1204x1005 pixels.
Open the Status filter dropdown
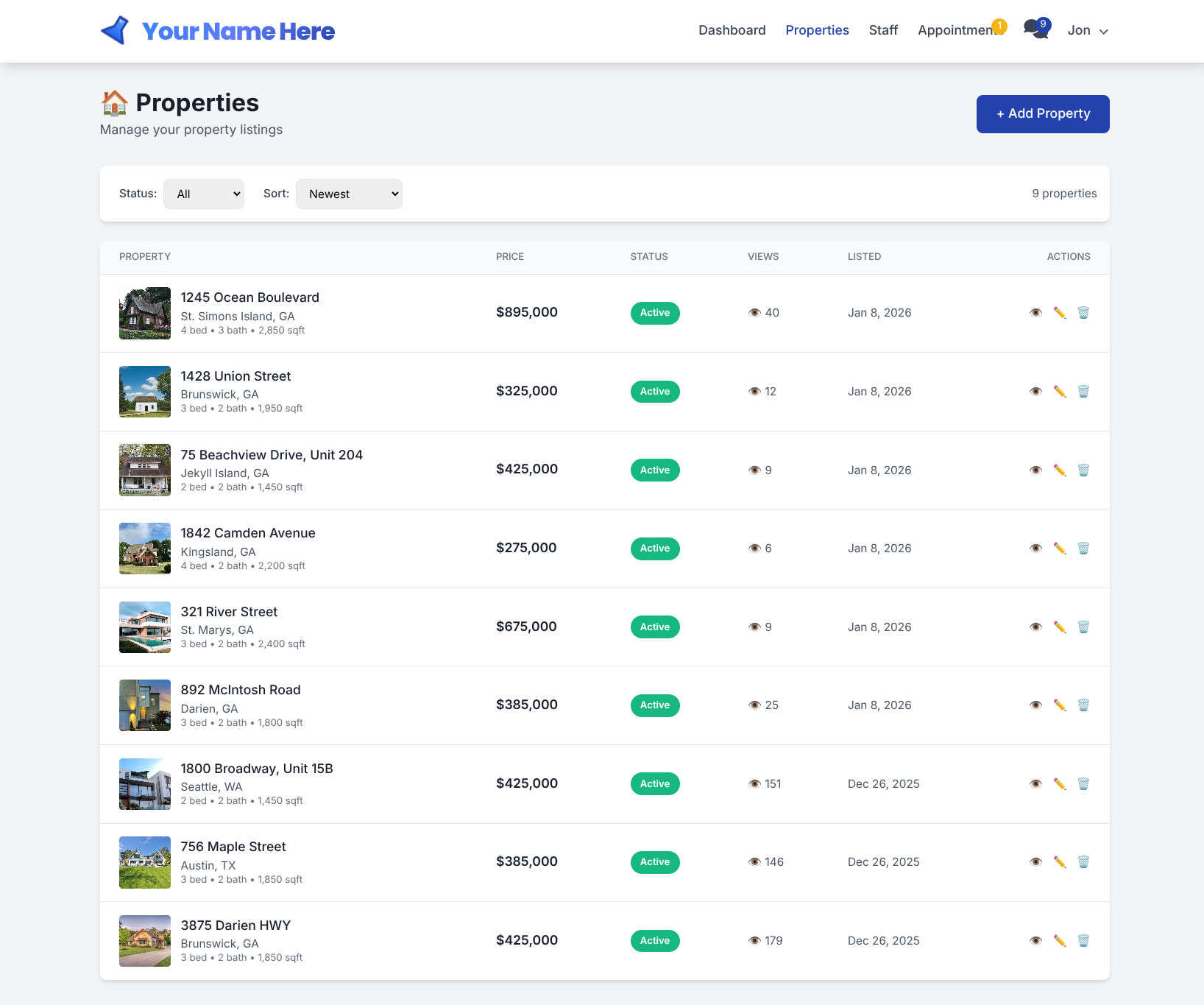coord(204,194)
